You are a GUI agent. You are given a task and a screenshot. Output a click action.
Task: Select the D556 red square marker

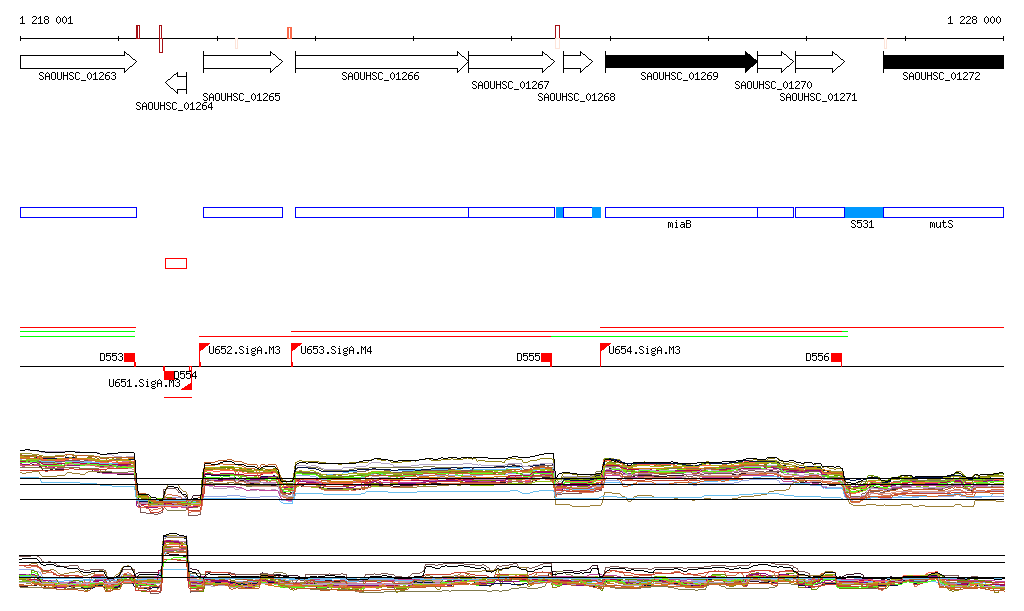pos(836,357)
